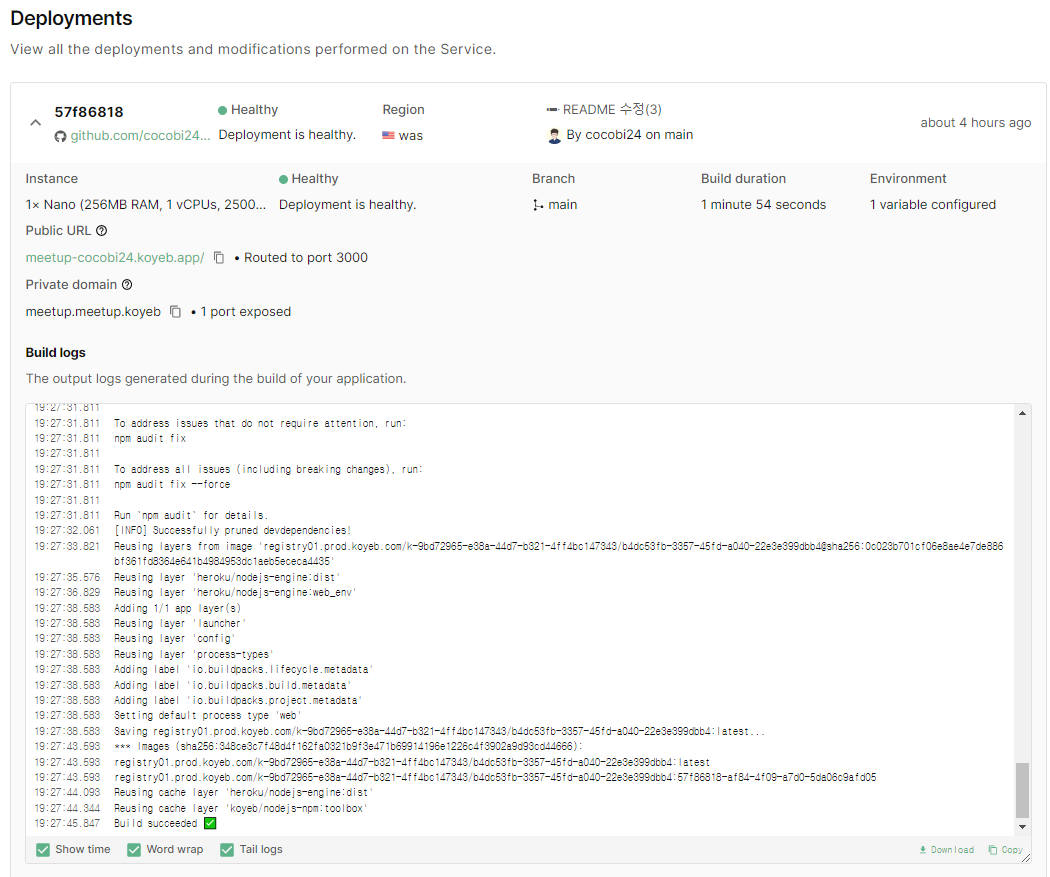
Task: Click 'By cocobi24 on main' text
Action: coord(629,135)
